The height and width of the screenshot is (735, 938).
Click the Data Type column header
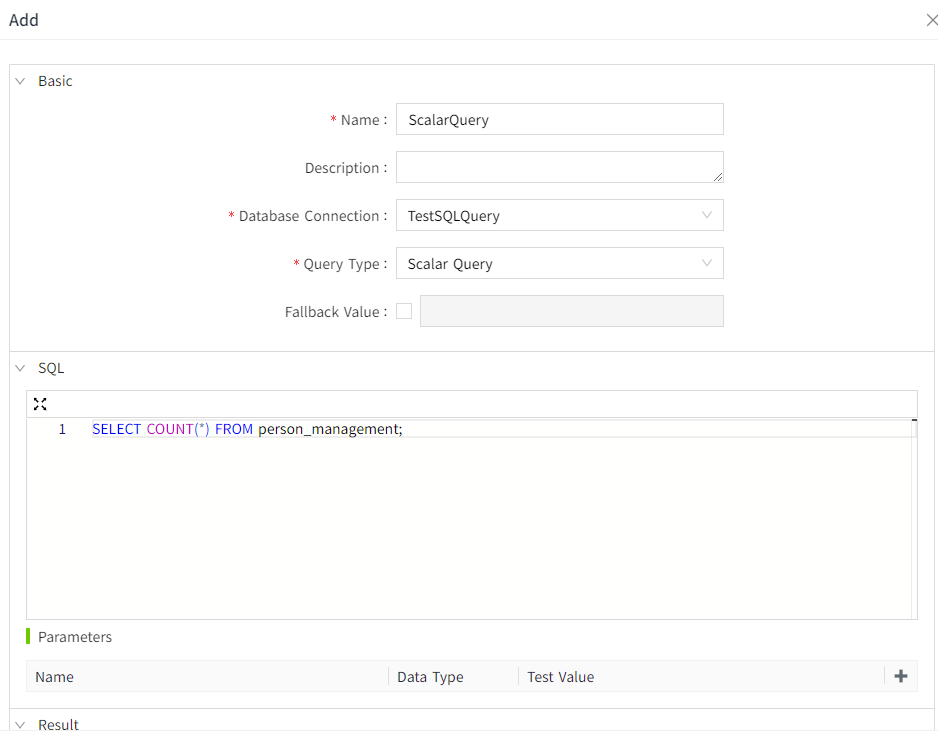(x=430, y=677)
